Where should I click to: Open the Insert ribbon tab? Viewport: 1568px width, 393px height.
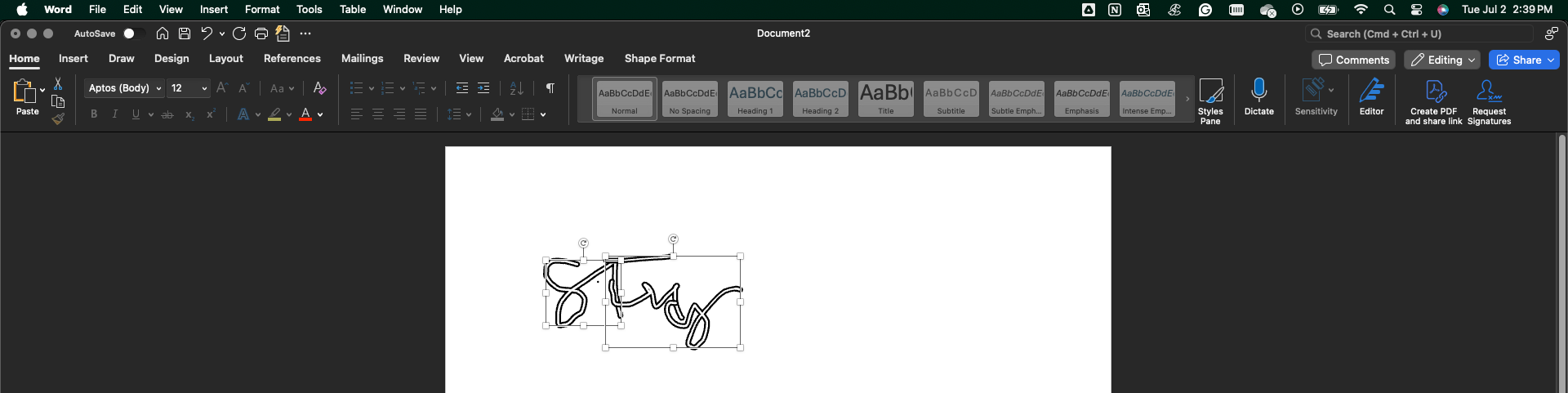[x=73, y=59]
